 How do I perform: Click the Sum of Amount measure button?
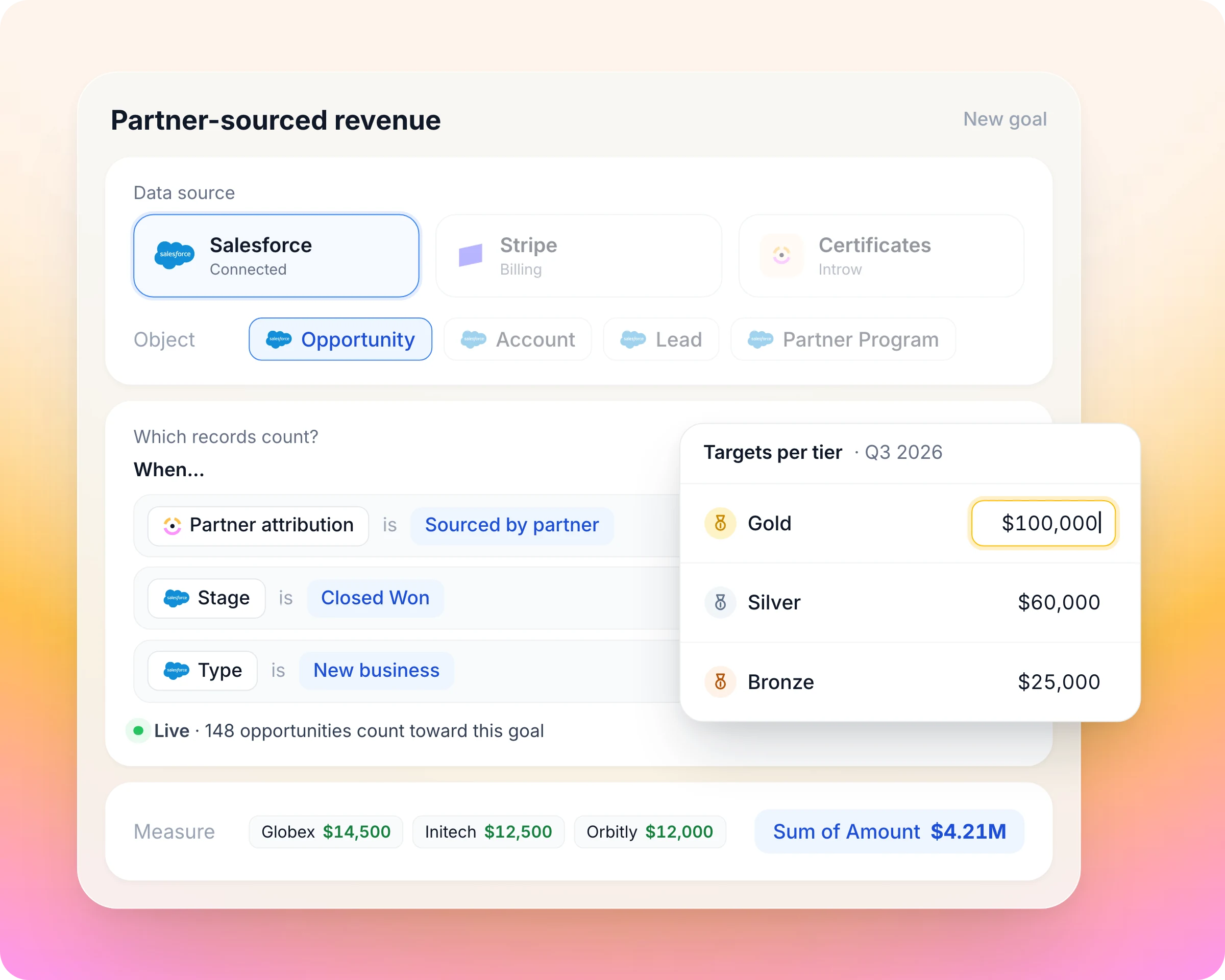coord(889,831)
